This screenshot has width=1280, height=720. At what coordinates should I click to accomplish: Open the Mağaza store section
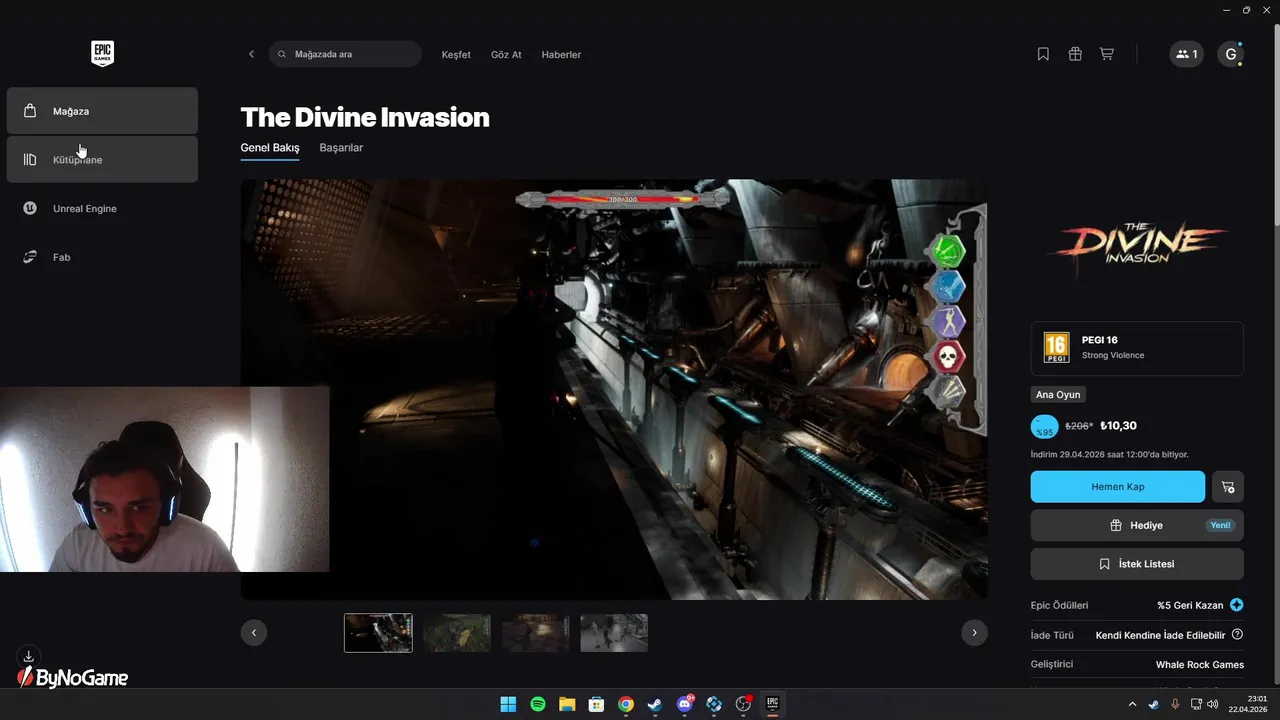tap(102, 111)
